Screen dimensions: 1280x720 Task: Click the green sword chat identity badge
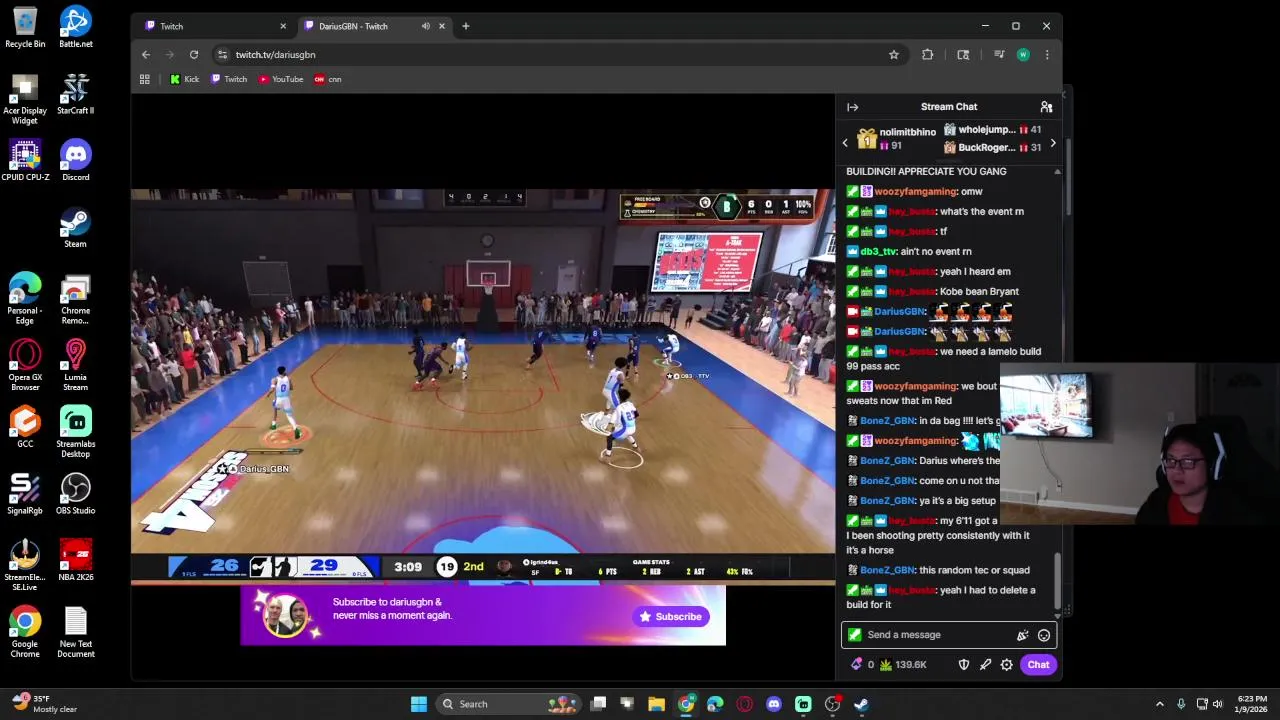click(854, 635)
